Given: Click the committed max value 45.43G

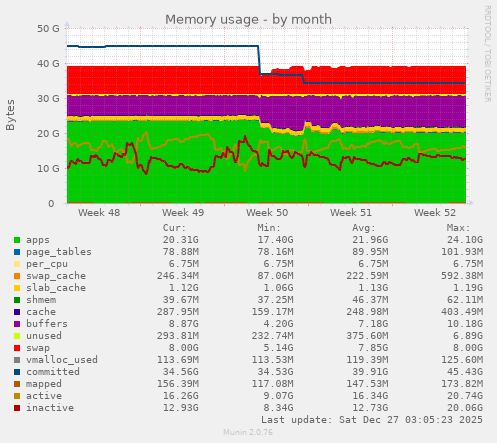Looking at the screenshot, I should click(x=465, y=372).
